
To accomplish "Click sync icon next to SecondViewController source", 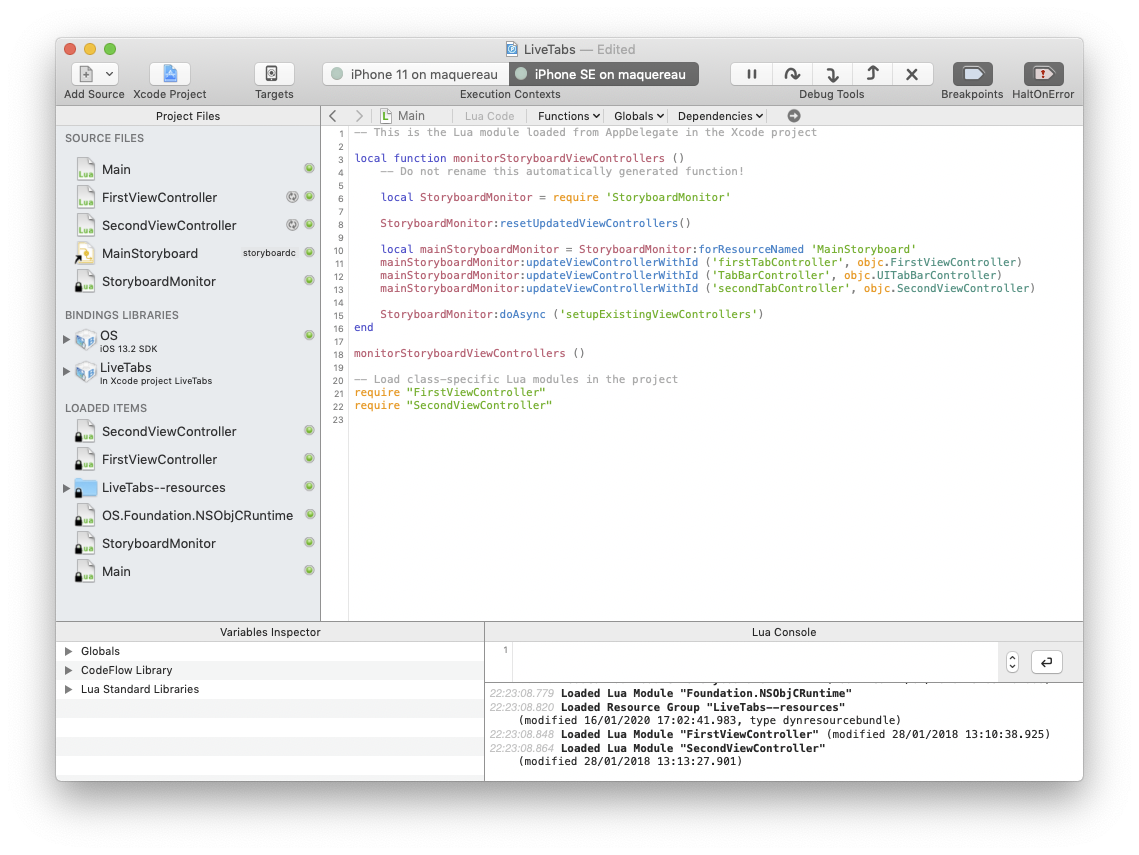I will tap(292, 225).
